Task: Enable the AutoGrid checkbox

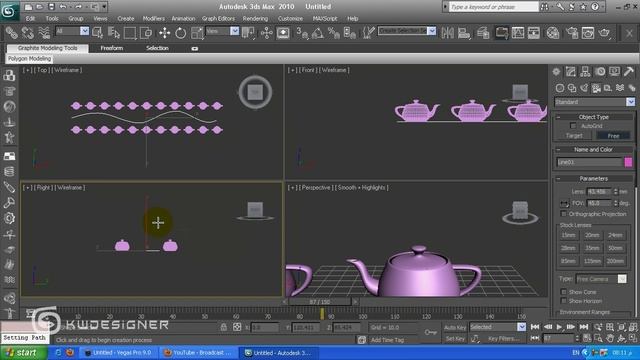Action: point(573,126)
